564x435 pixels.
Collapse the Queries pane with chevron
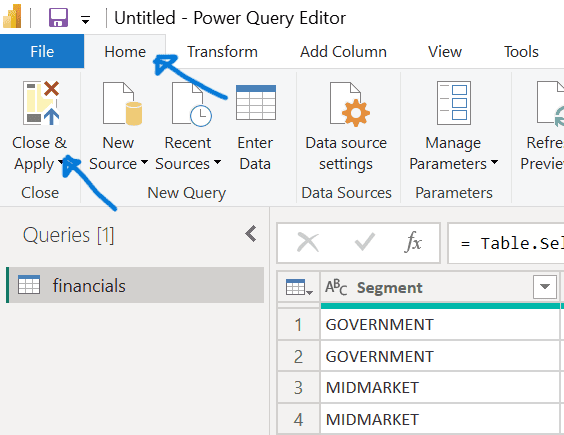[x=251, y=234]
